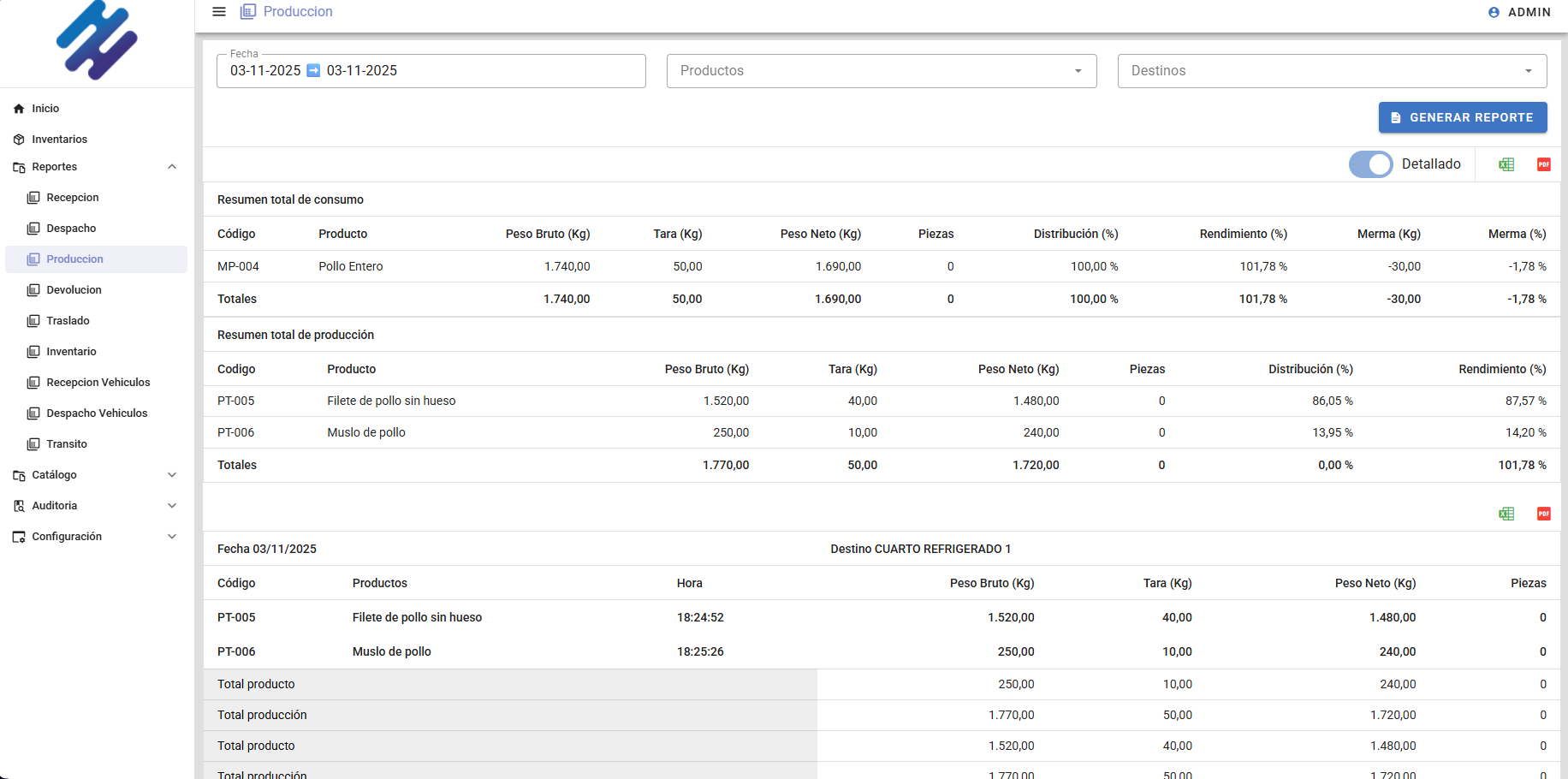
Task: Click the hamburger menu icon
Action: tap(219, 12)
